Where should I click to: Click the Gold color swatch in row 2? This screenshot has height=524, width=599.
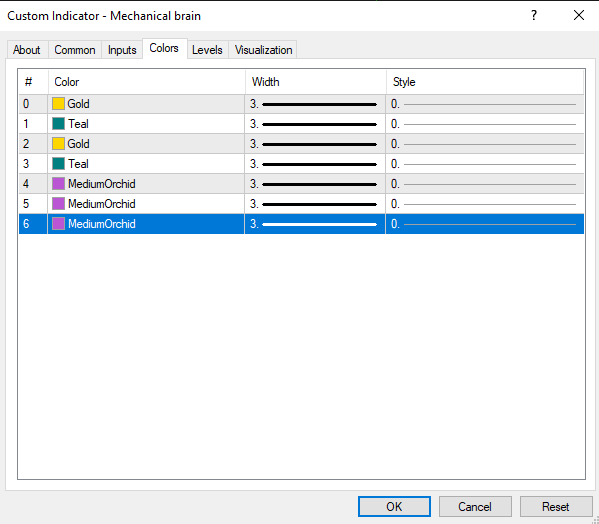[x=58, y=144]
